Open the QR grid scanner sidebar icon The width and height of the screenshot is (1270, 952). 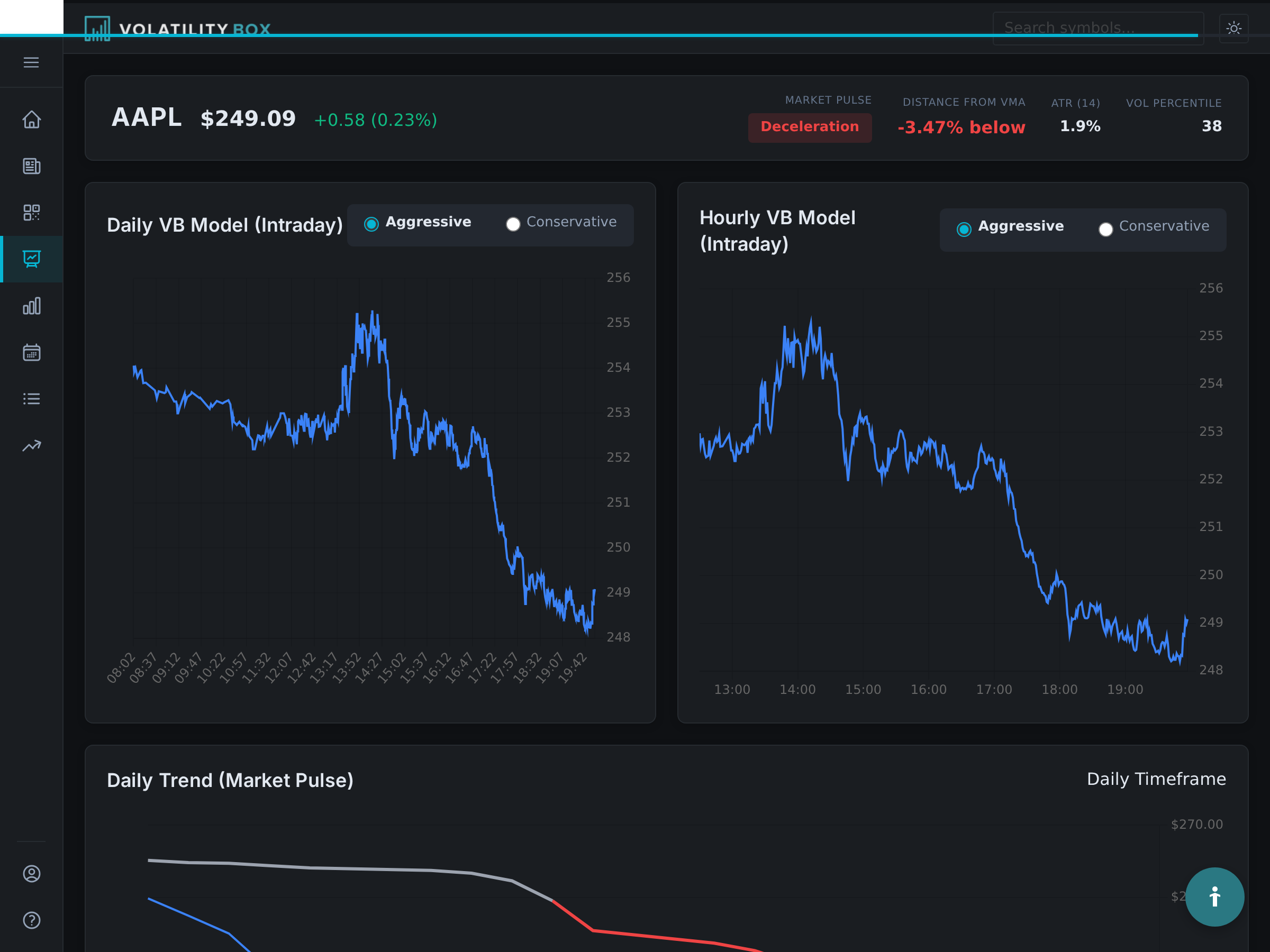[32, 212]
